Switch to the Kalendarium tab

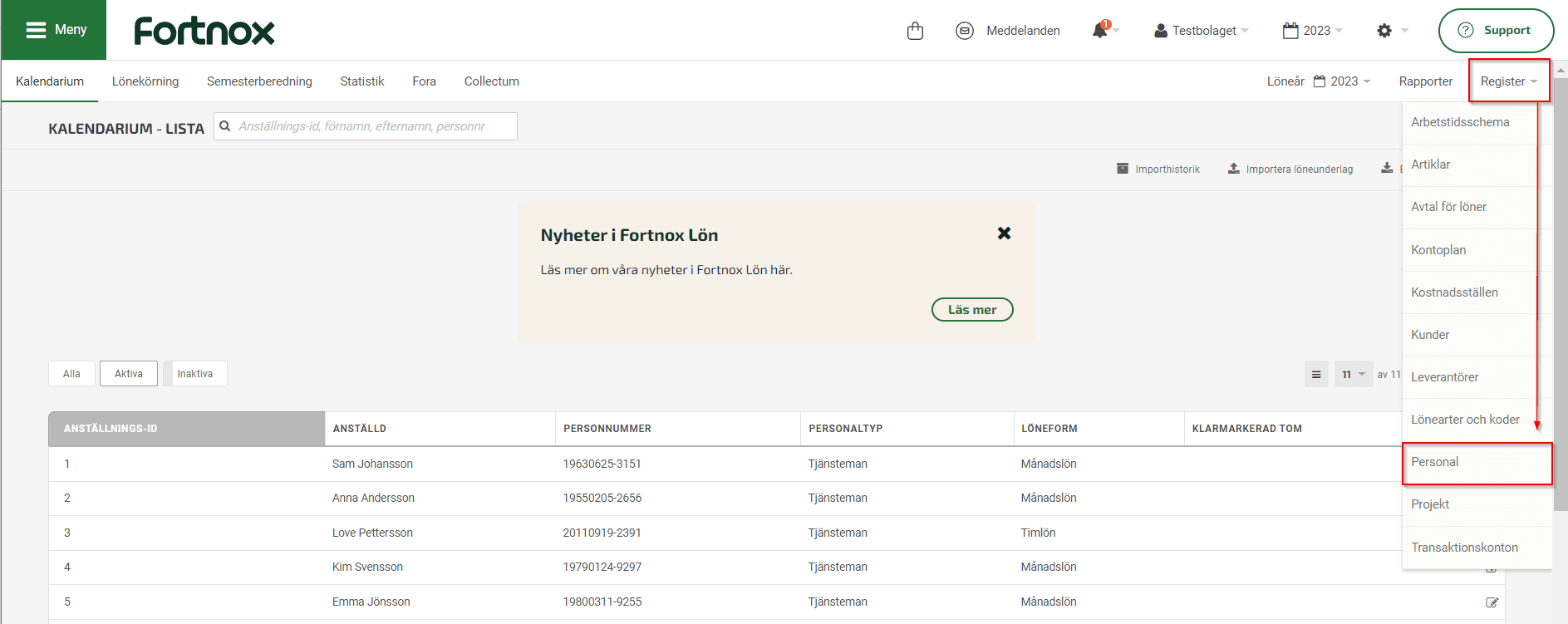(x=50, y=81)
